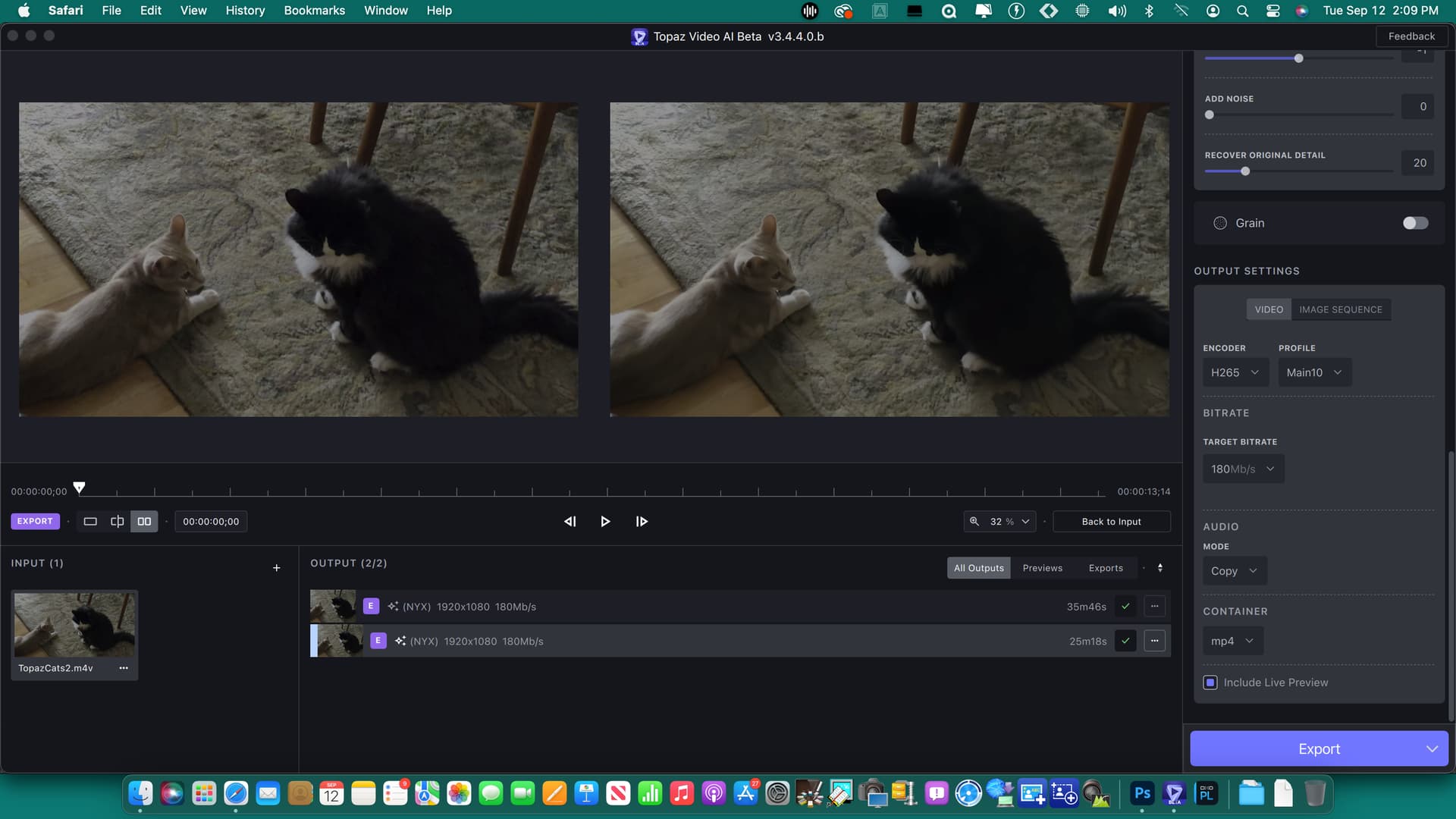Image resolution: width=1456 pixels, height=819 pixels.
Task: Step forward one frame
Action: pyautogui.click(x=642, y=522)
